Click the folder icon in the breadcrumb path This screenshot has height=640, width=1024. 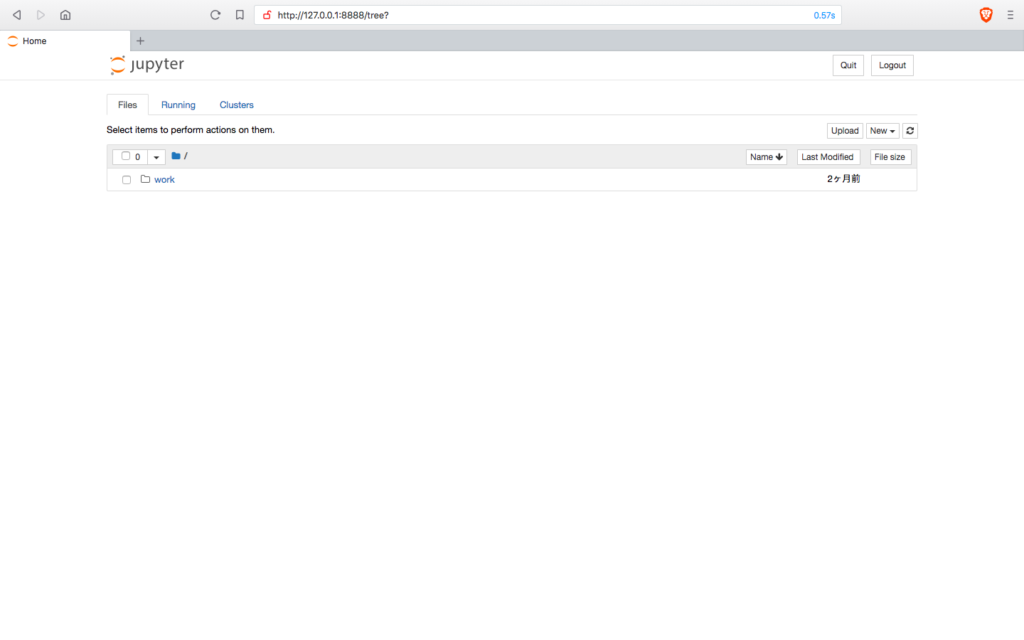[174, 156]
